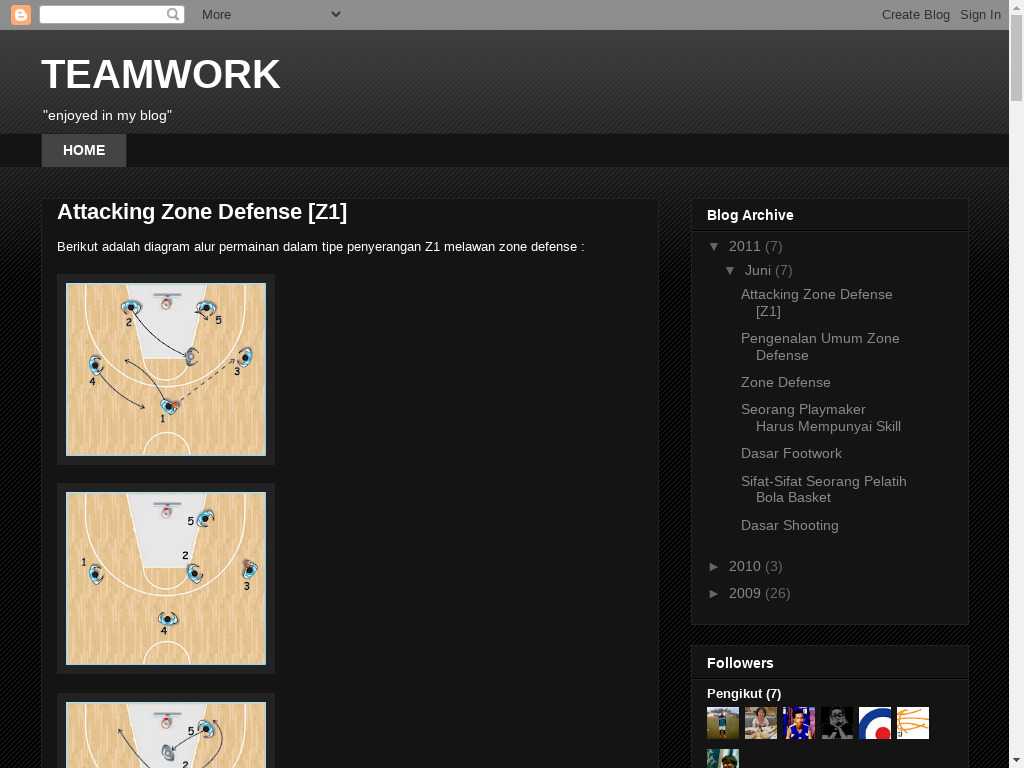
Task: Collapse the 2011 archive triangle
Action: (714, 246)
